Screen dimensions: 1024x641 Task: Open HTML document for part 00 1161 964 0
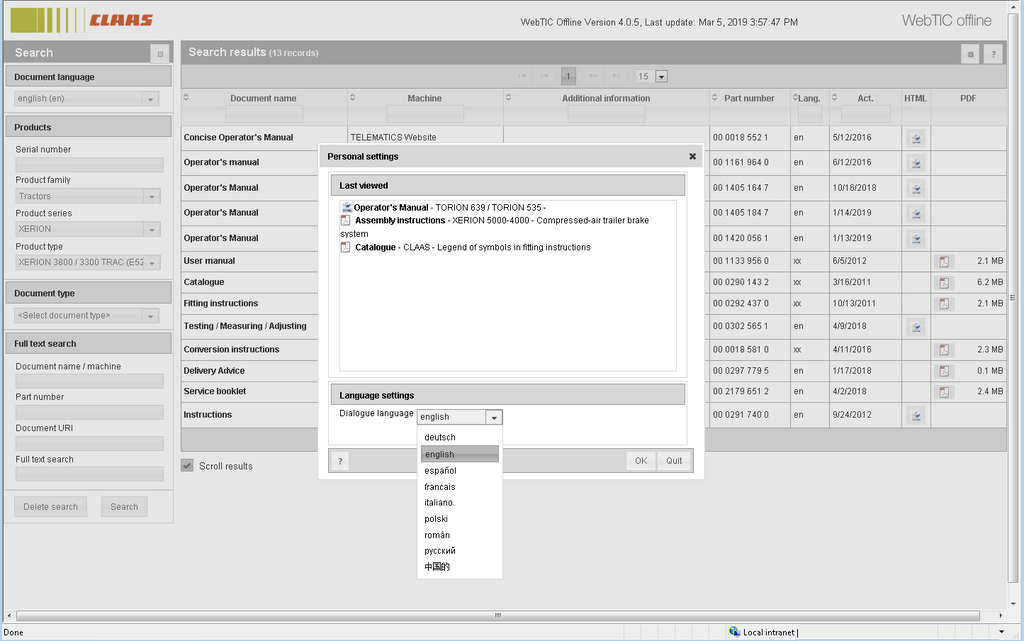pos(916,163)
